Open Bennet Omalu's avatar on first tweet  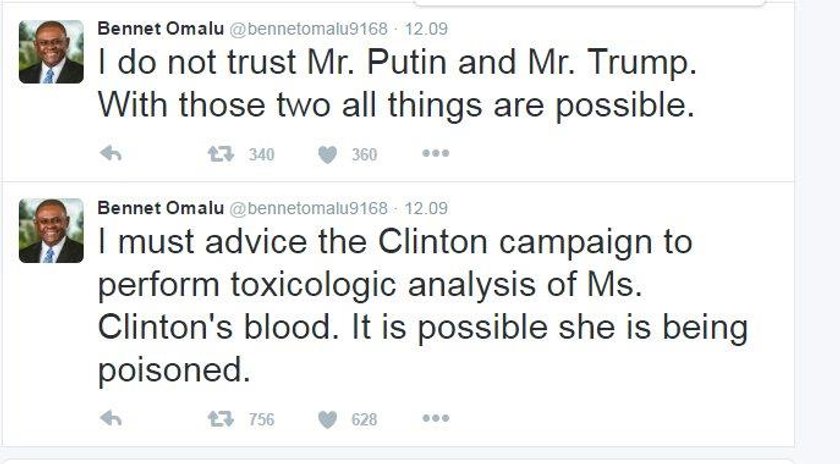pos(51,51)
